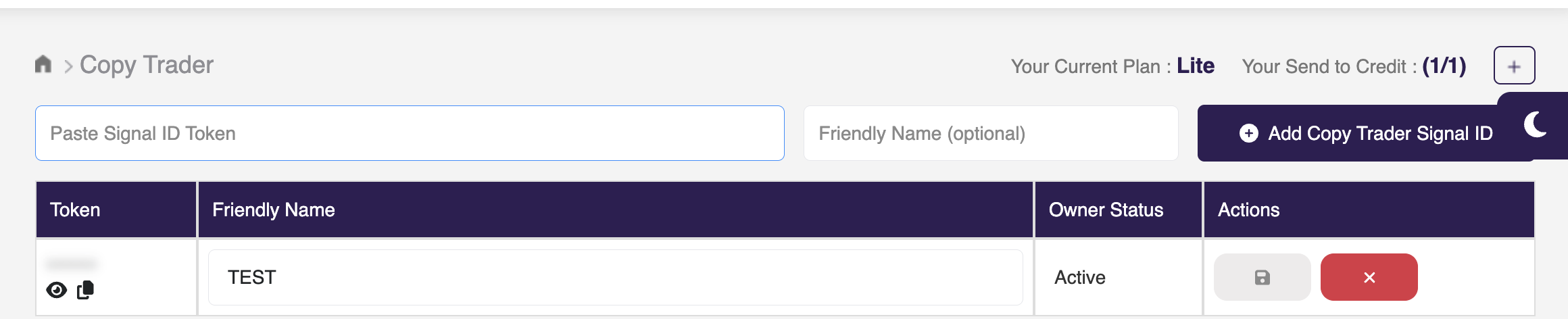
Task: Click the Owner Status column header
Action: (1106, 210)
